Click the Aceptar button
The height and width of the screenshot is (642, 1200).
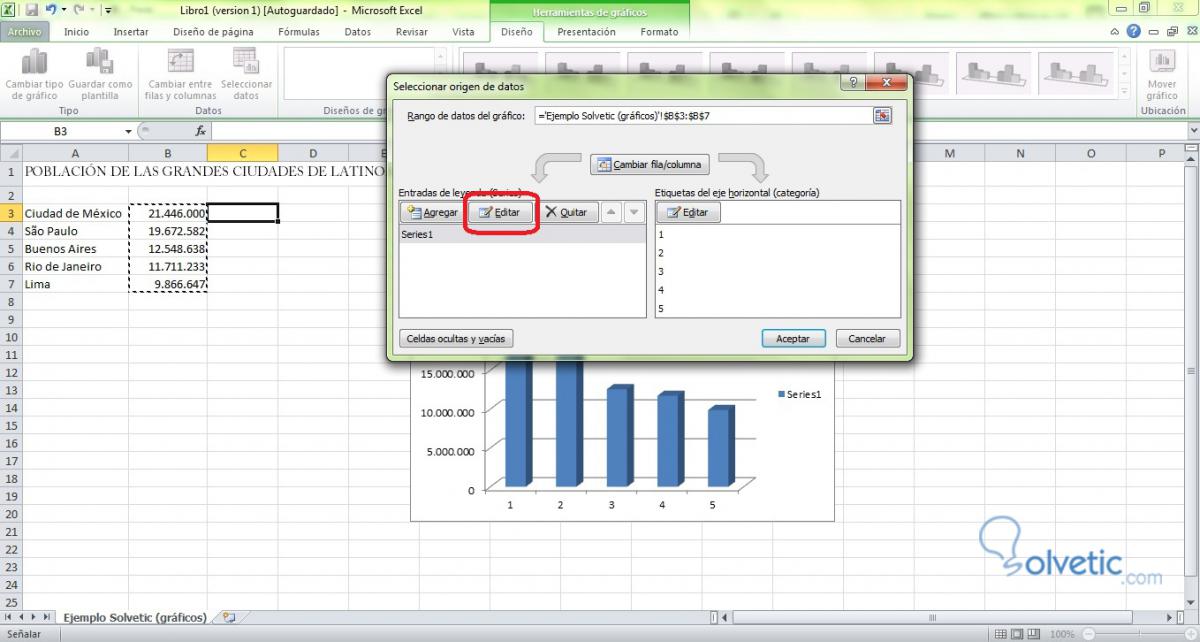[793, 338]
